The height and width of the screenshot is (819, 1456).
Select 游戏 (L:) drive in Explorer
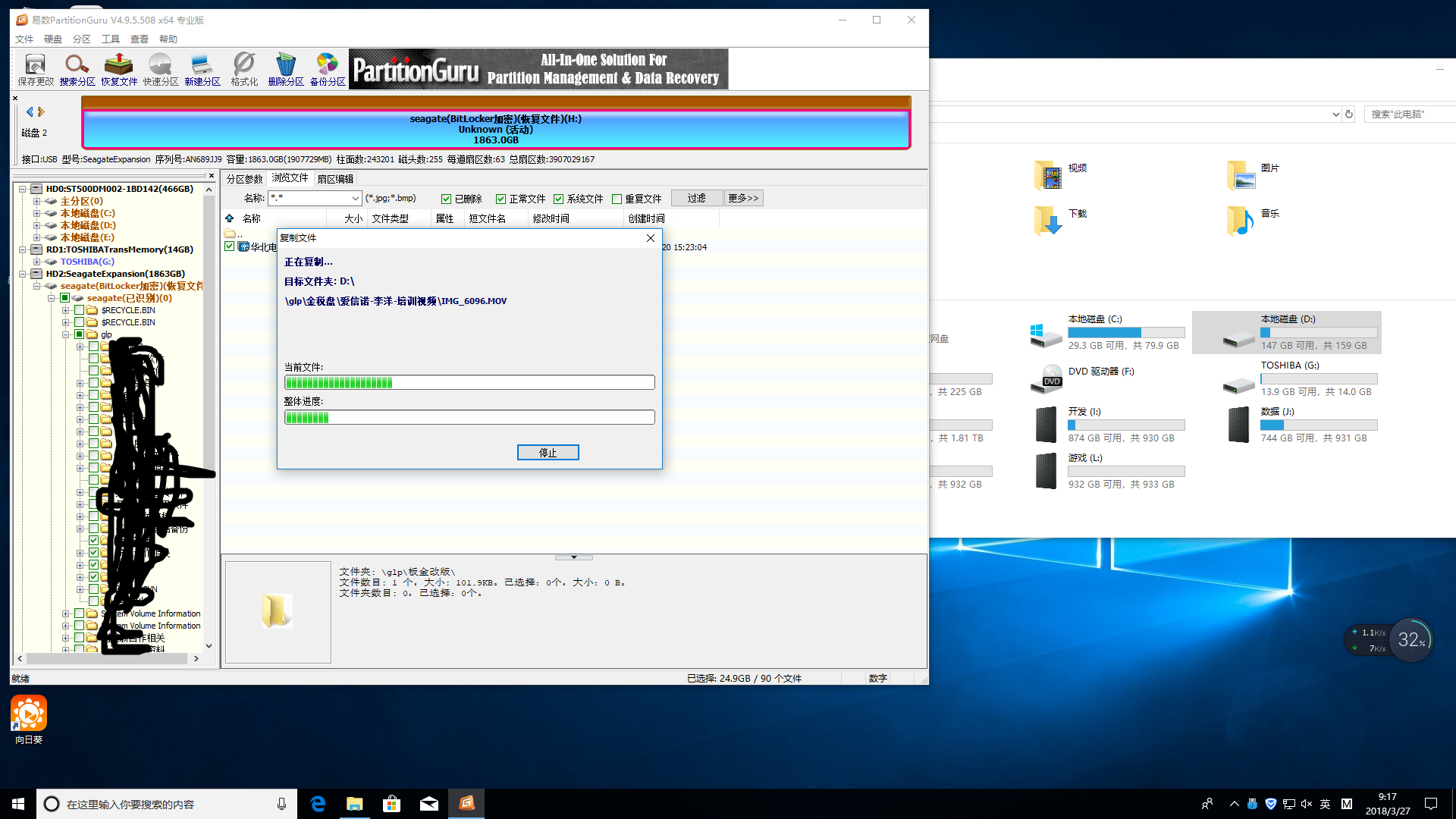coord(1107,471)
